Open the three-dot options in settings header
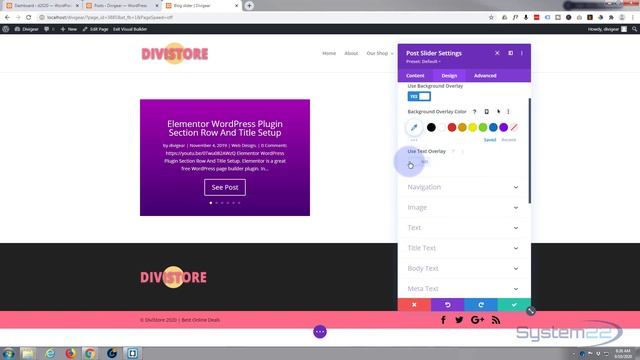 pos(522,53)
